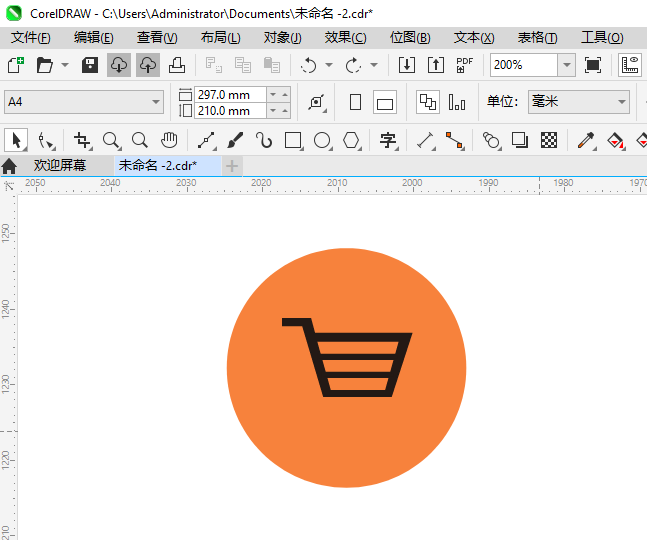Save the document floppy icon
Screen dimensions: 647x540
coord(90,65)
